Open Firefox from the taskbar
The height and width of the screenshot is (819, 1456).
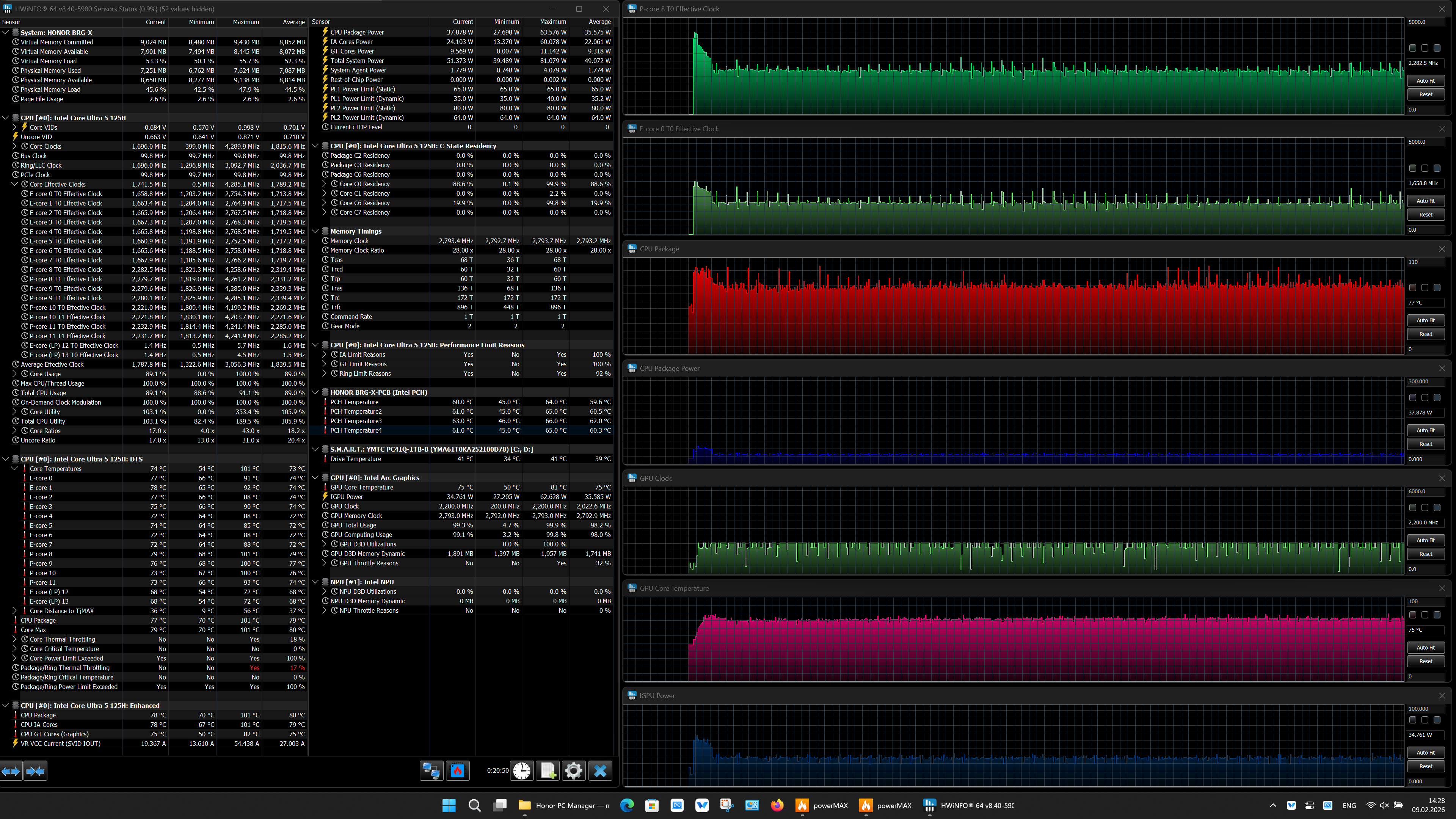coord(777,805)
